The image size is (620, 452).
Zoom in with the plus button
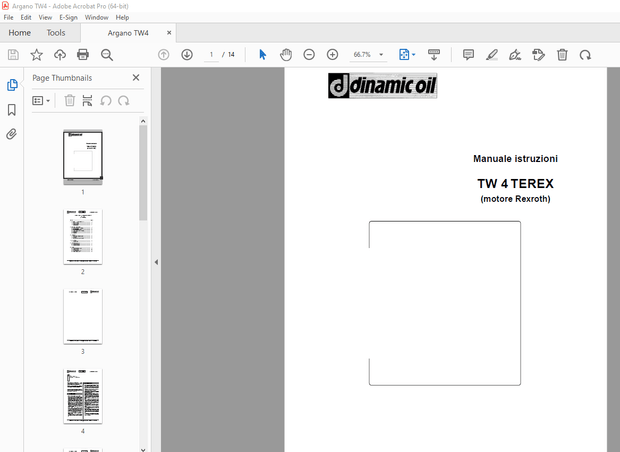333,55
